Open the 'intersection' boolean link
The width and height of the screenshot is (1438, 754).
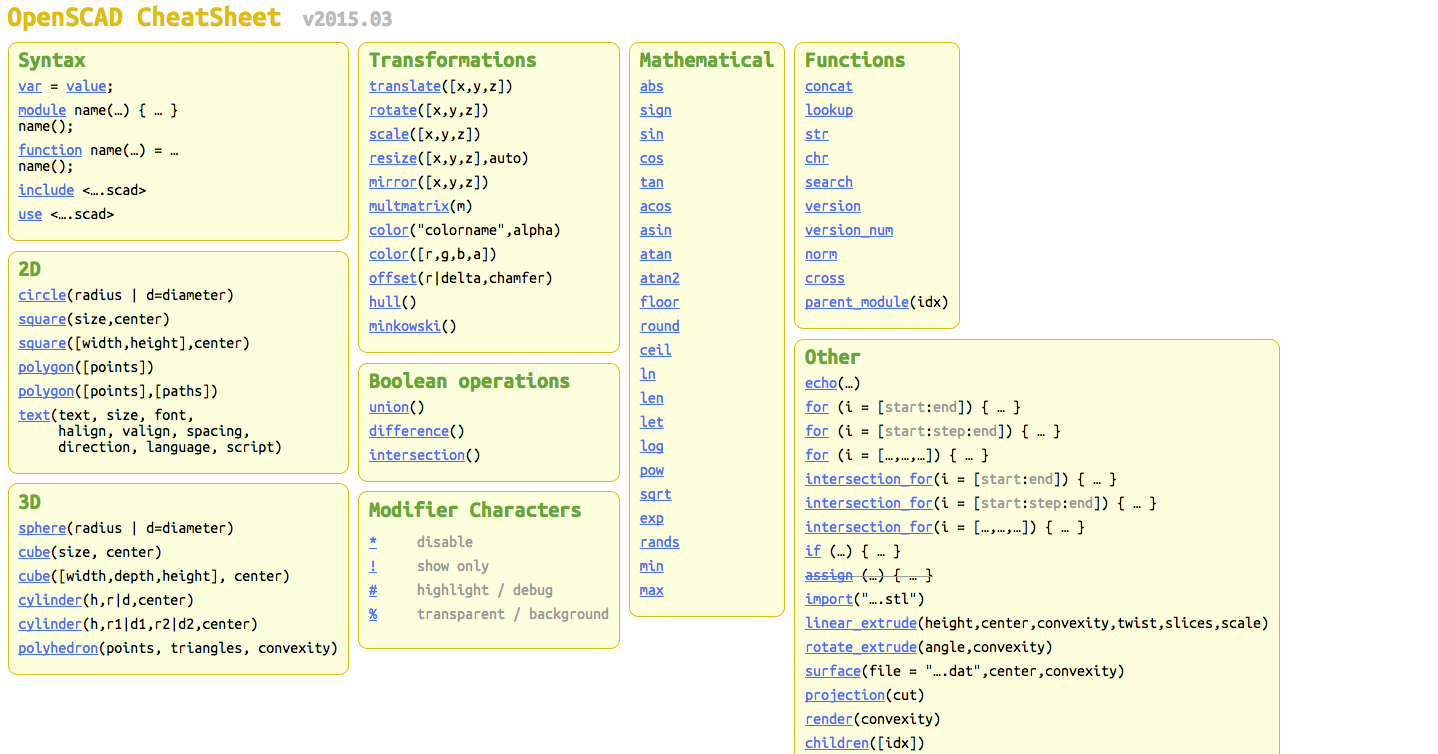[x=417, y=455]
